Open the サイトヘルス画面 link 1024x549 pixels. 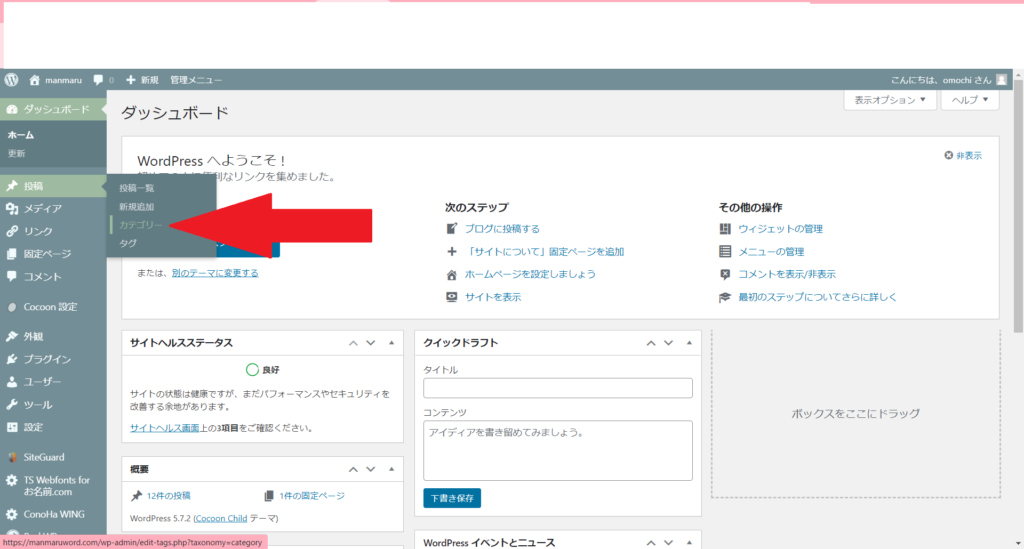(x=165, y=428)
